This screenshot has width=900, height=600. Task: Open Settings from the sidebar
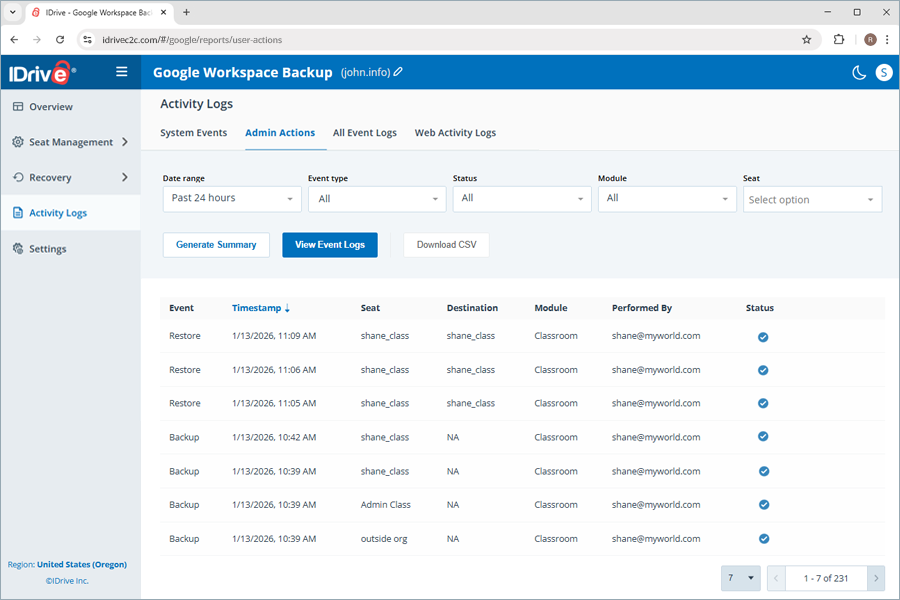[47, 248]
